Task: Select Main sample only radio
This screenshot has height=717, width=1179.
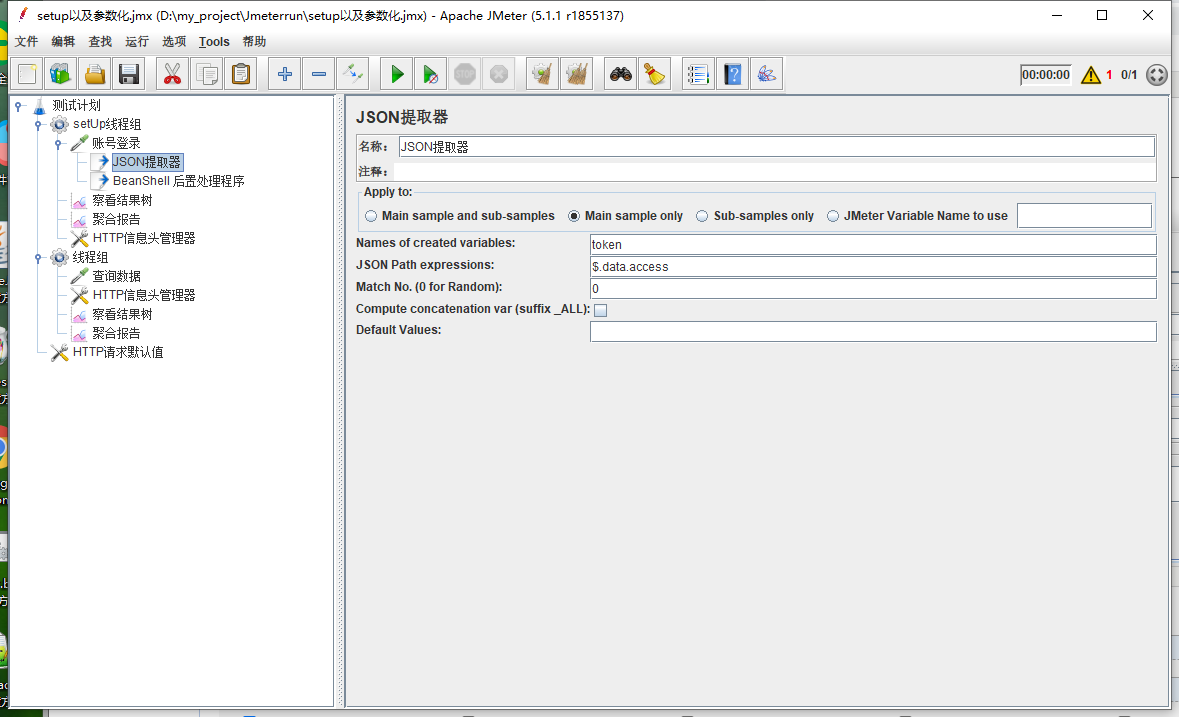Action: coord(574,216)
